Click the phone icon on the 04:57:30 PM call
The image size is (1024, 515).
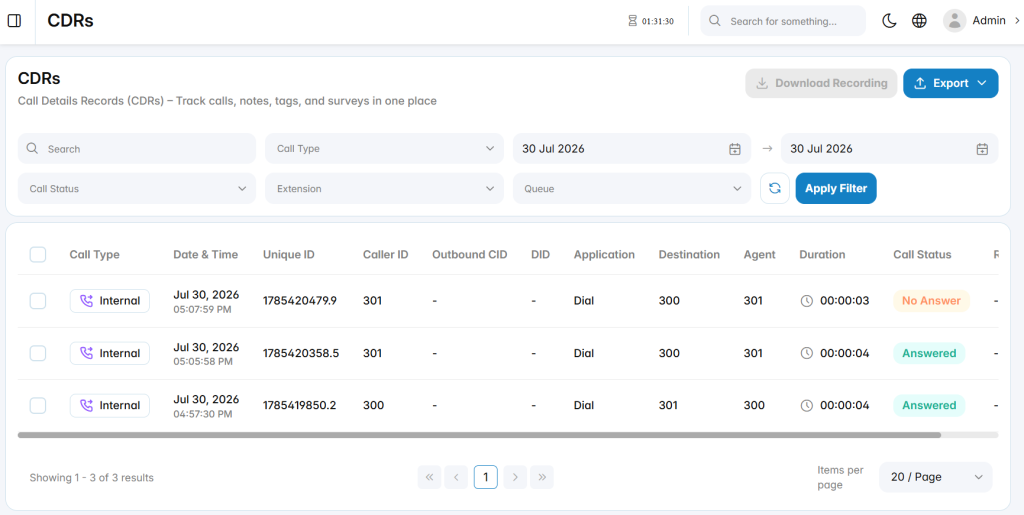86,405
